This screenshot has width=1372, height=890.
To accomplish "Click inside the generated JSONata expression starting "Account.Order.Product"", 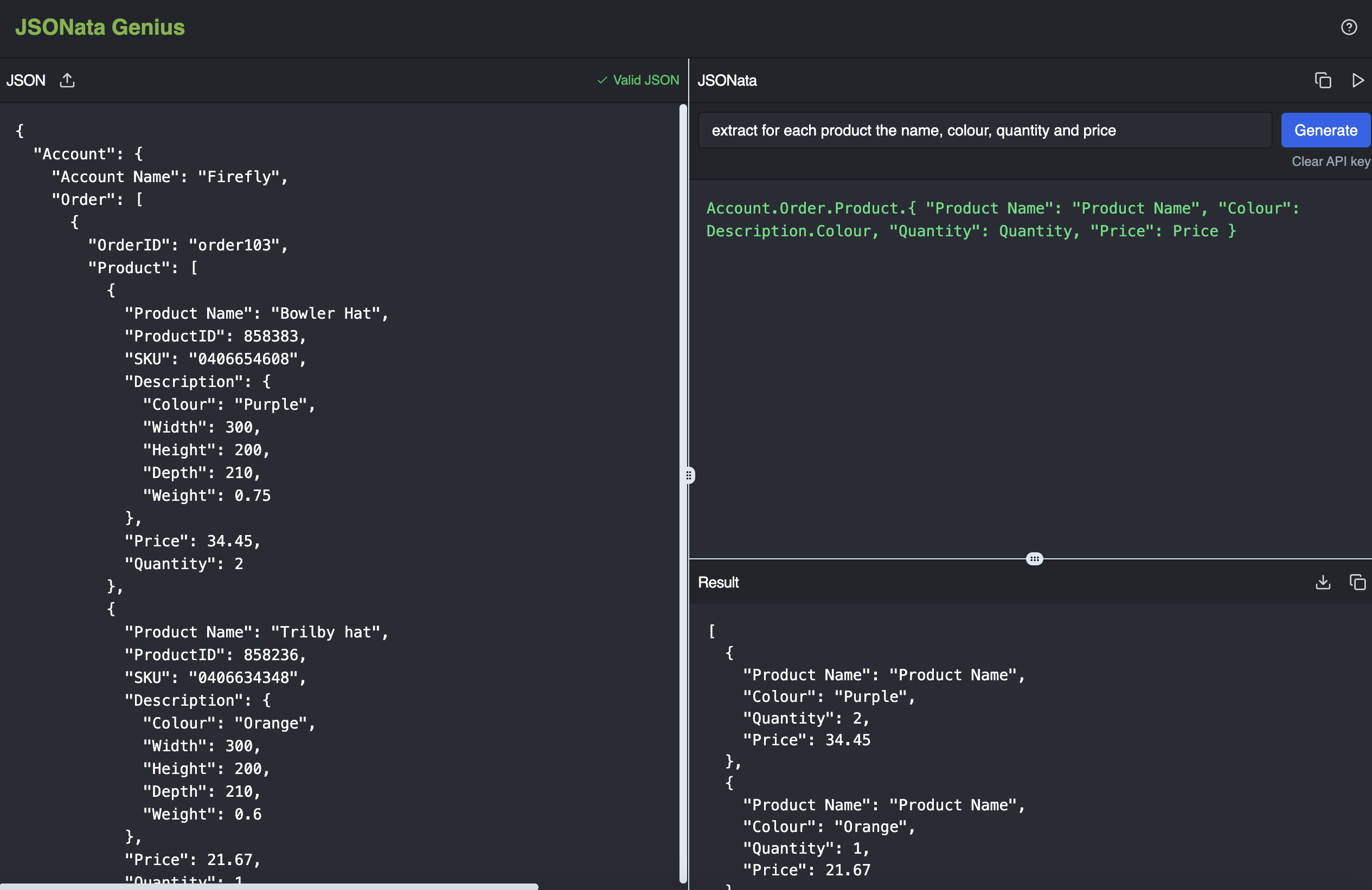I will coord(1003,220).
